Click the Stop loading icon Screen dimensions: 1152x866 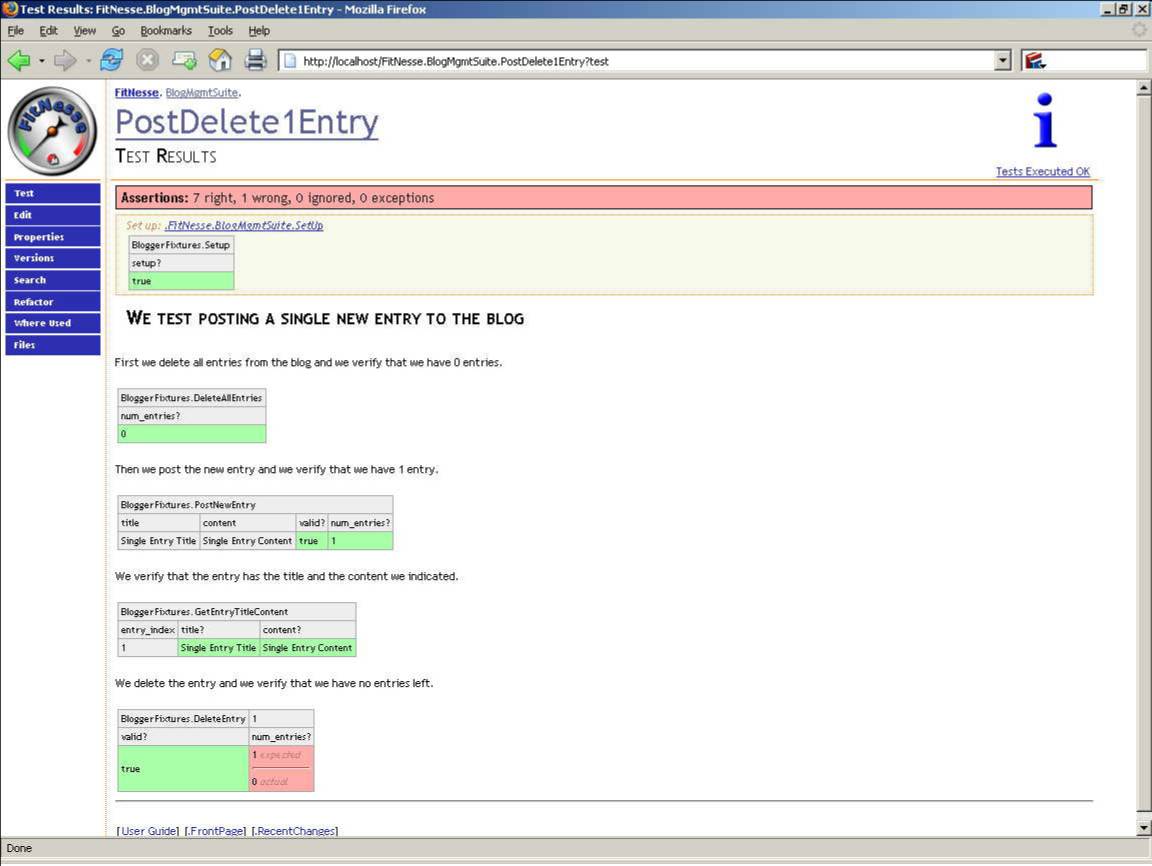pos(147,61)
